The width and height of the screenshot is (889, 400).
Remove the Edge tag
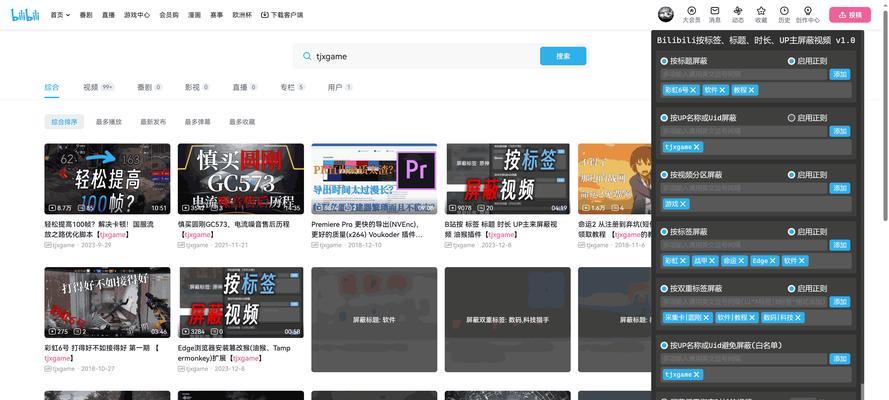pyautogui.click(x=772, y=261)
